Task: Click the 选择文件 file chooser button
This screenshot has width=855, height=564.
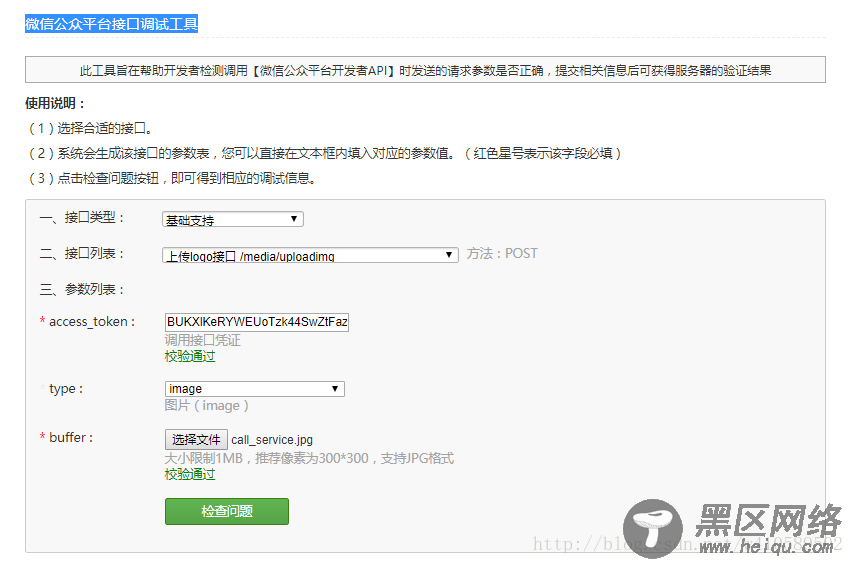Action: pos(196,440)
